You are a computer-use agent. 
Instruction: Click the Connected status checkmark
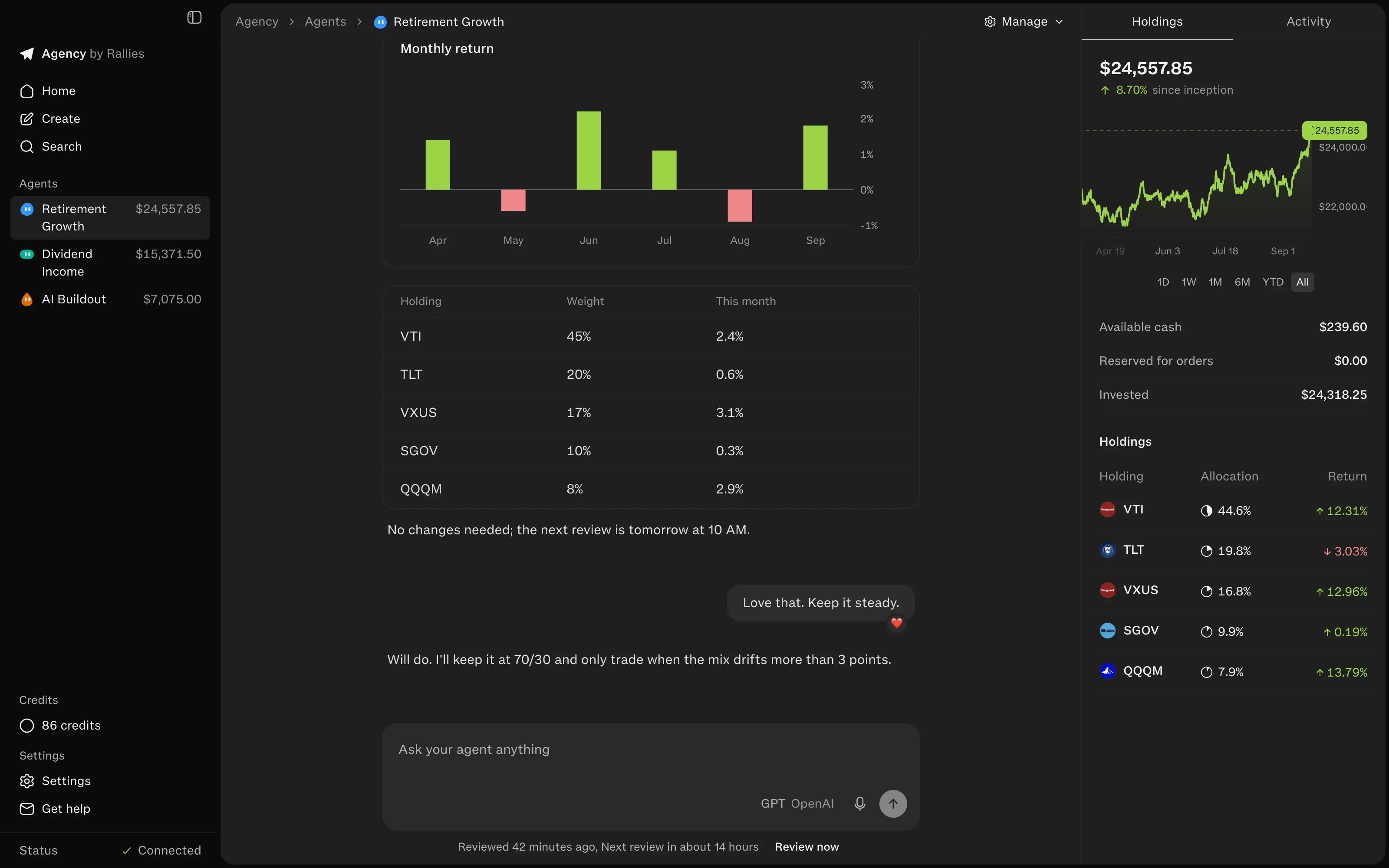click(127, 851)
